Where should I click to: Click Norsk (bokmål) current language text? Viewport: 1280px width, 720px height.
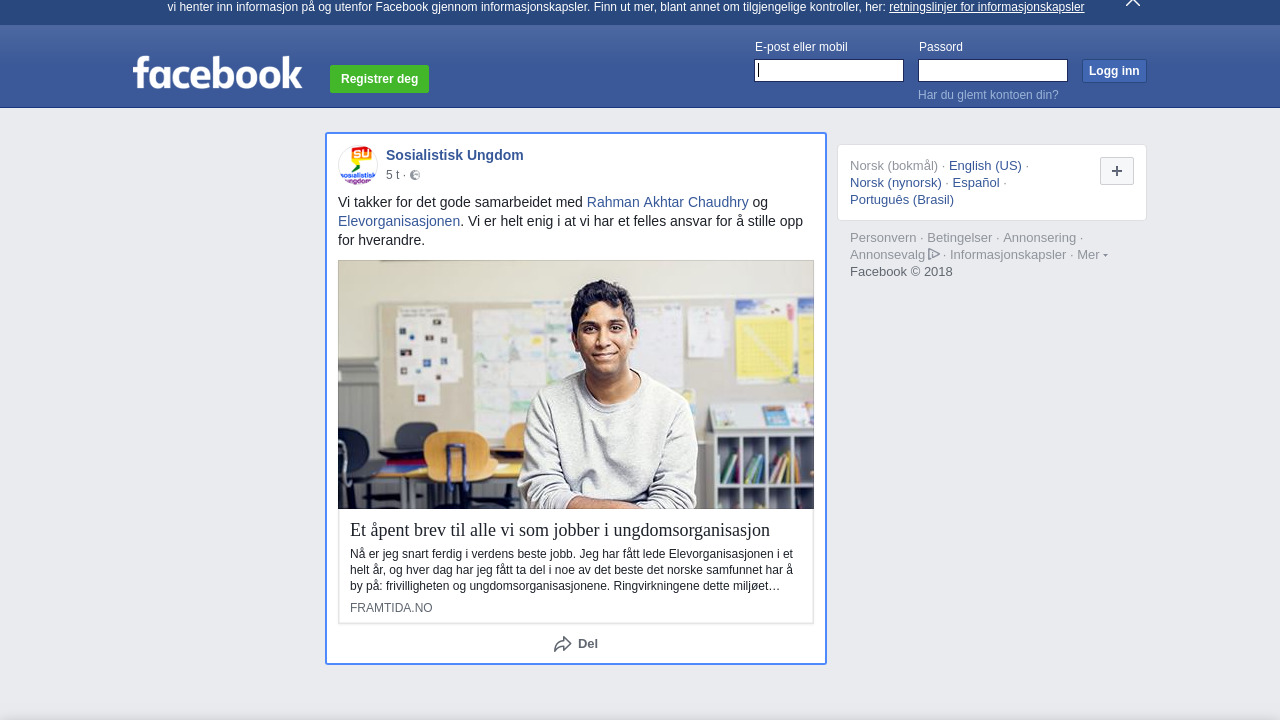point(894,165)
